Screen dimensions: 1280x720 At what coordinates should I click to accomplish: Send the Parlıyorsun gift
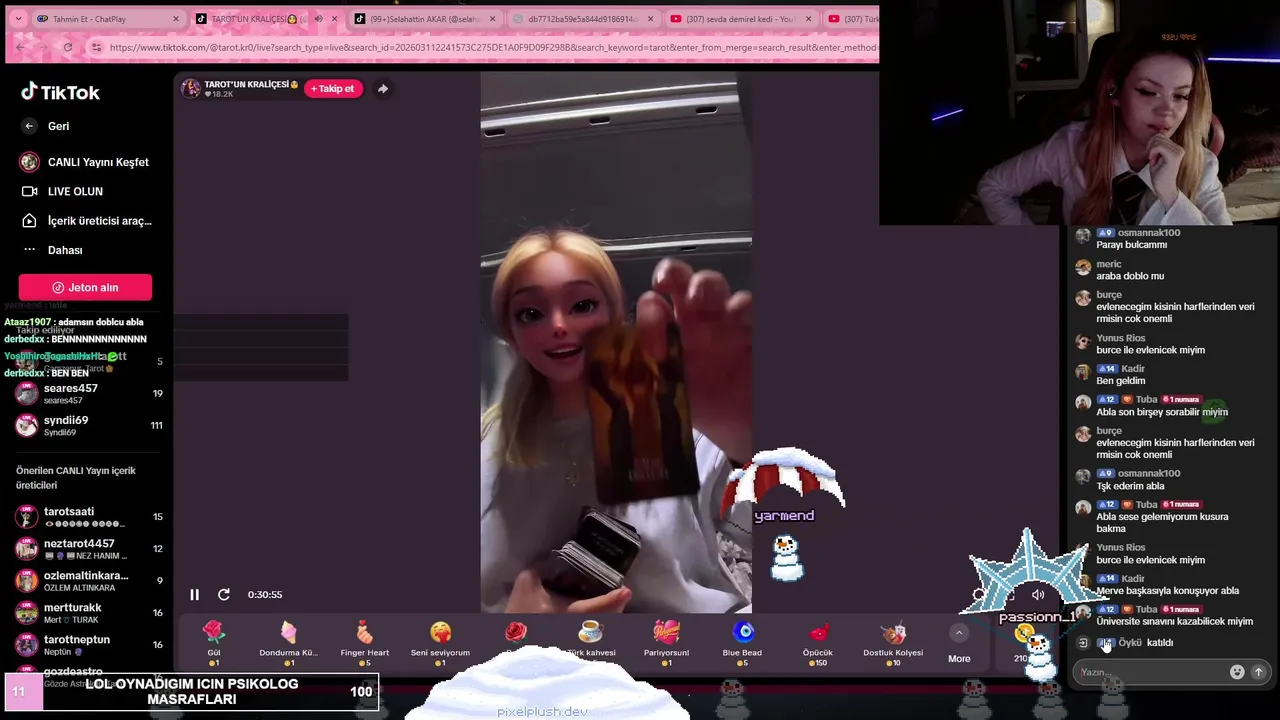pos(666,642)
